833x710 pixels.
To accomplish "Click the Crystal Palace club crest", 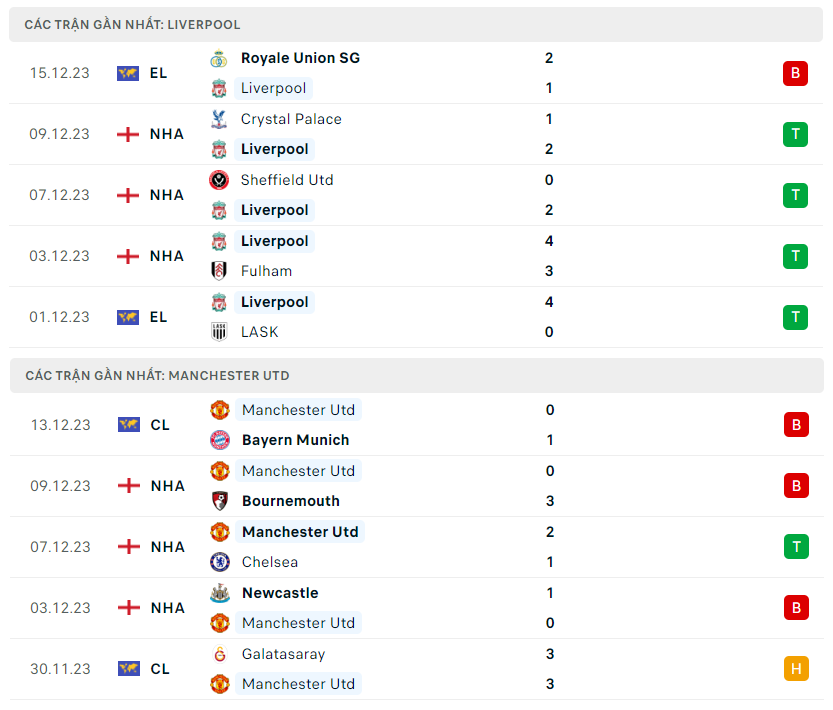I will (x=219, y=119).
